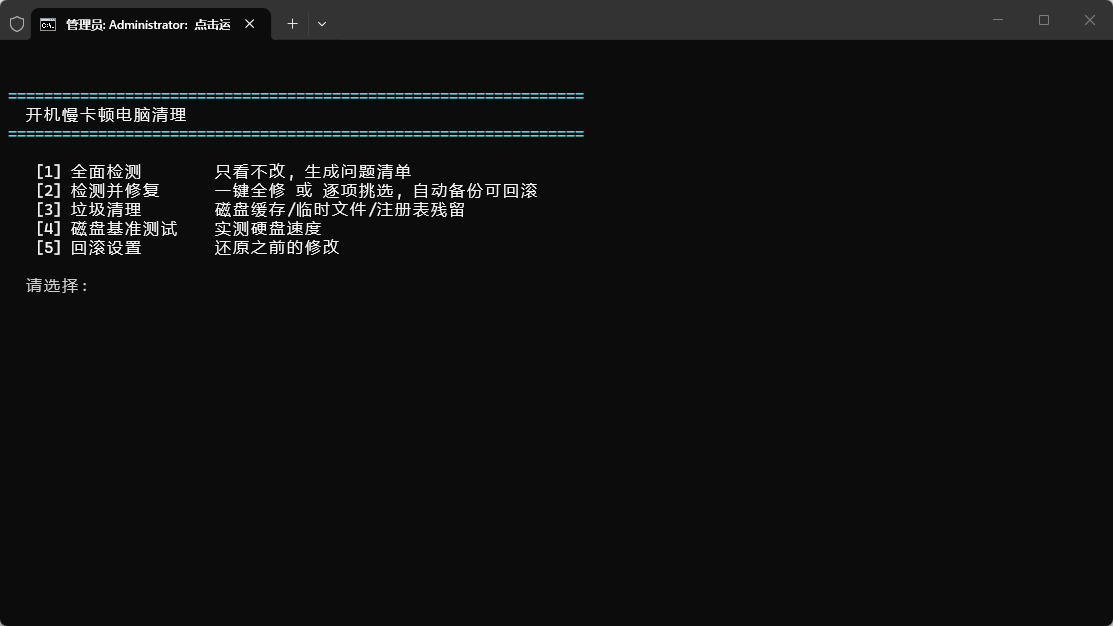Screen dimensions: 1113x626
Task: Click menu option [4] 磁盘基准测试
Action: (x=106, y=229)
